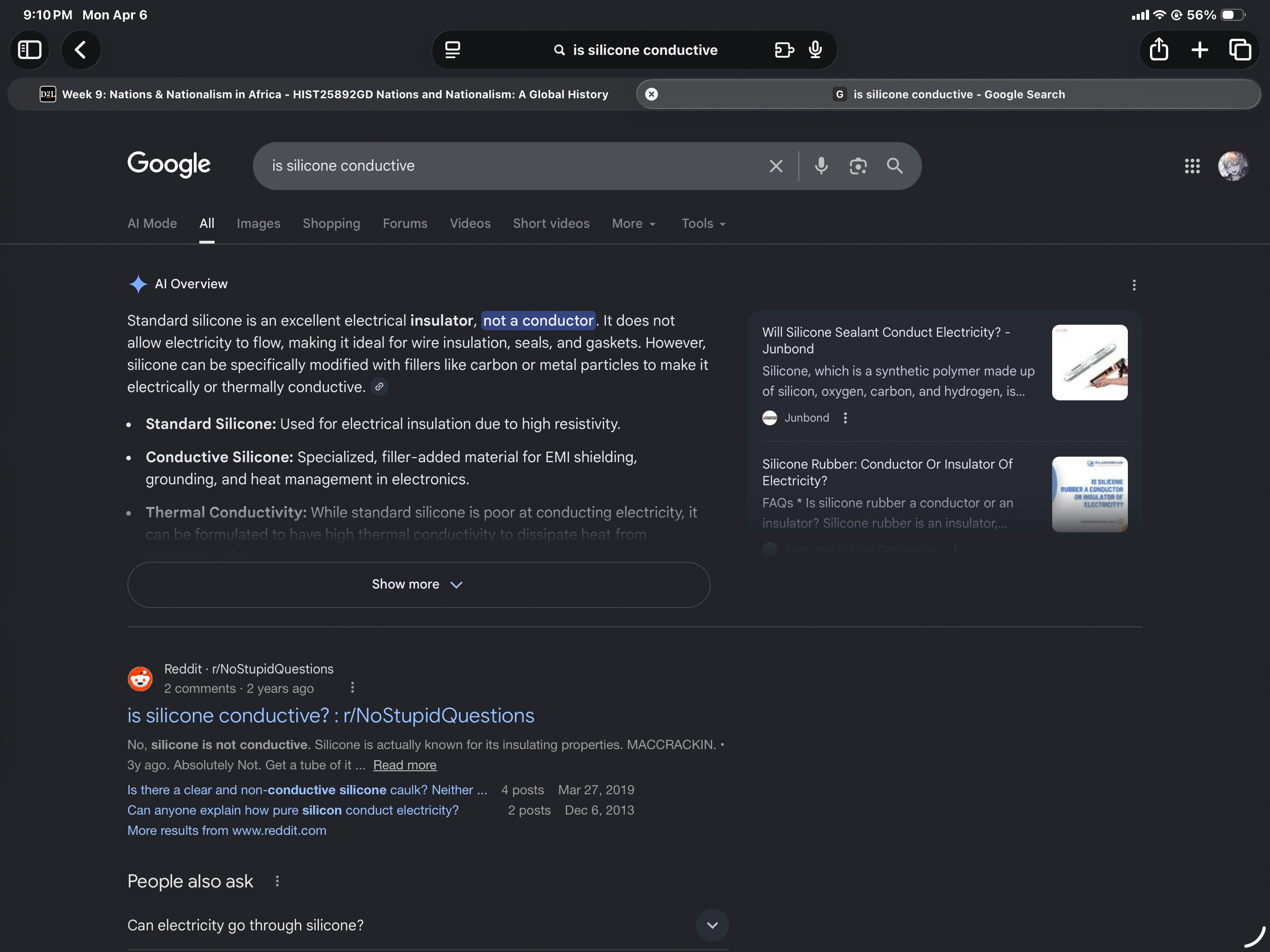Click the Reddit site icon
The height and width of the screenshot is (952, 1270).
point(140,678)
